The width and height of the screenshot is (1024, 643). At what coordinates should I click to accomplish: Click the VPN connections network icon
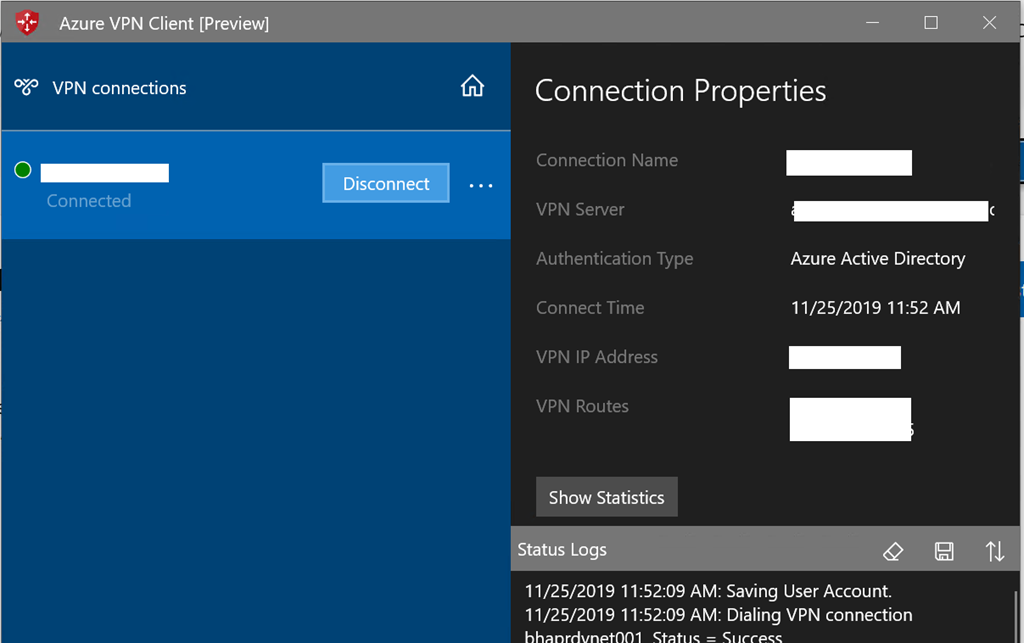pyautogui.click(x=26, y=88)
